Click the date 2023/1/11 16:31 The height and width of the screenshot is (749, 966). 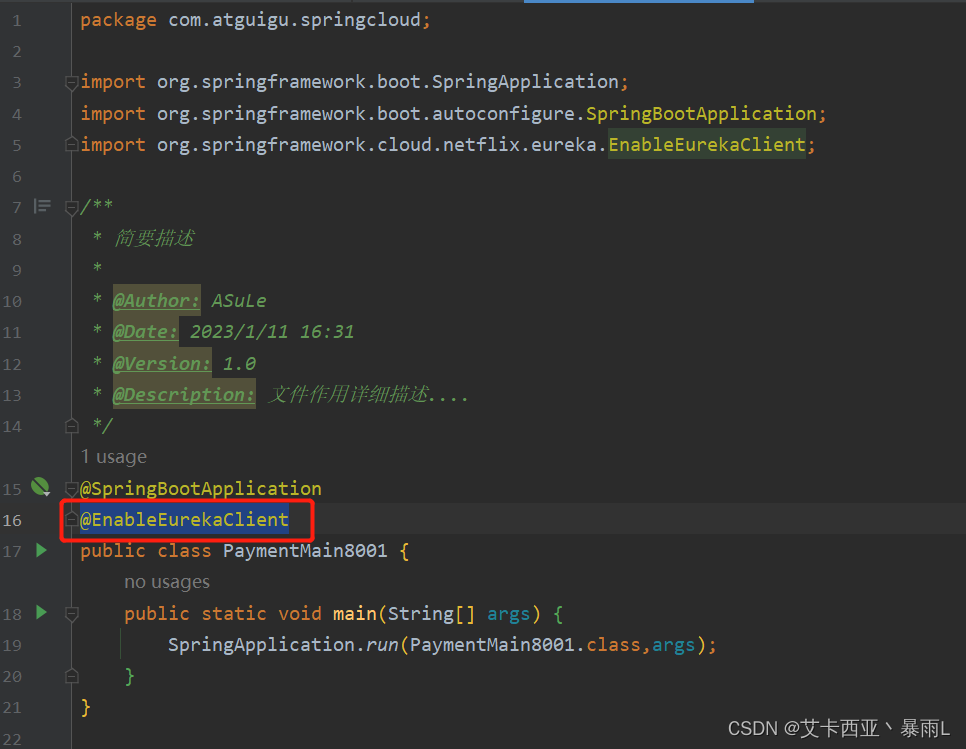point(272,332)
